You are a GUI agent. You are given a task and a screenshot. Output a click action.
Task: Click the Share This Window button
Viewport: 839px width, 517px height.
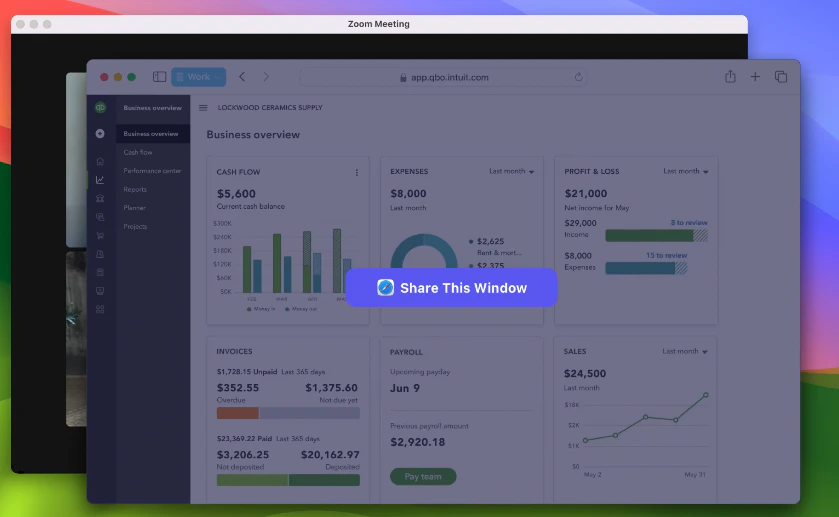tap(451, 287)
